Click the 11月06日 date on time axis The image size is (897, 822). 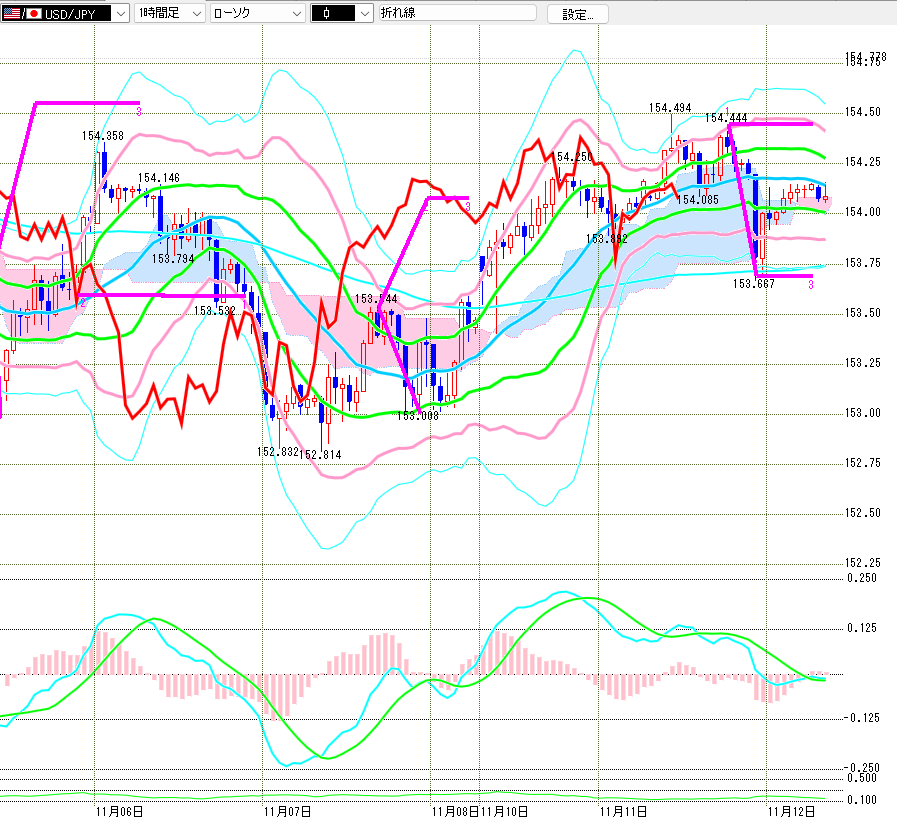118,811
